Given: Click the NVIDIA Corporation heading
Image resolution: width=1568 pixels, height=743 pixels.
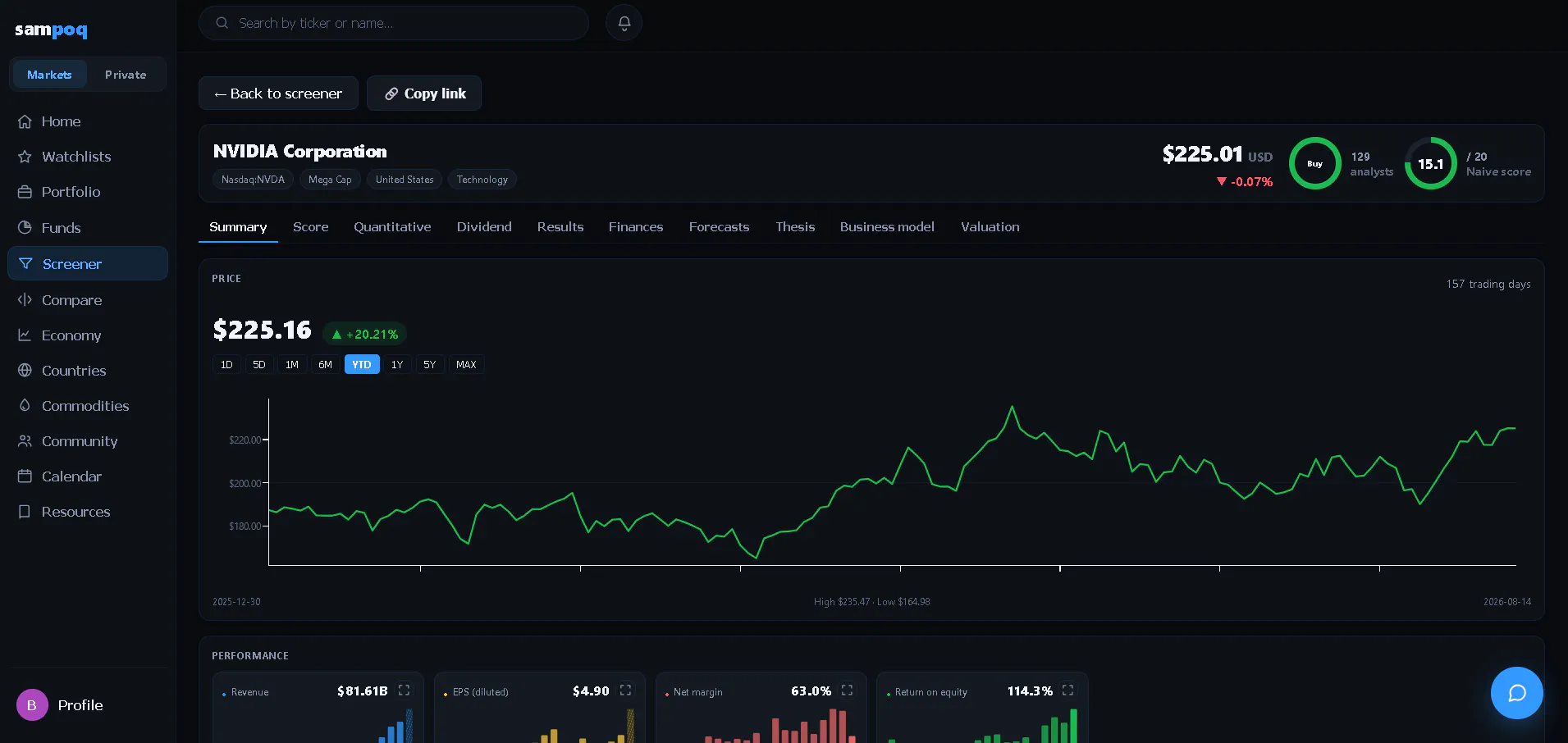Looking at the screenshot, I should point(300,152).
